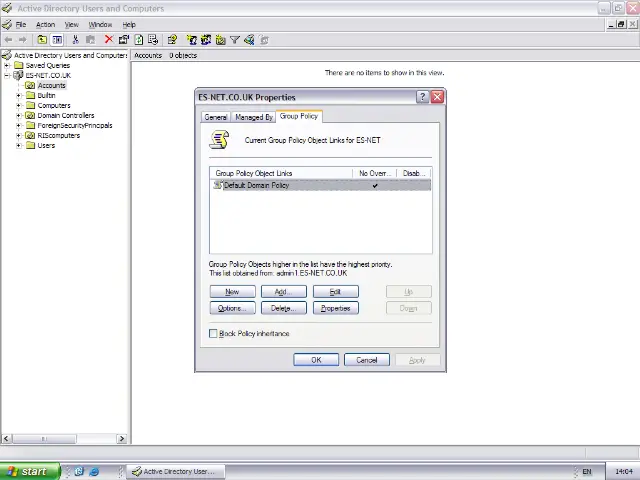The width and height of the screenshot is (640, 480).
Task: Cancel the ES-NET.CO.UK Properties dialog
Action: click(367, 360)
